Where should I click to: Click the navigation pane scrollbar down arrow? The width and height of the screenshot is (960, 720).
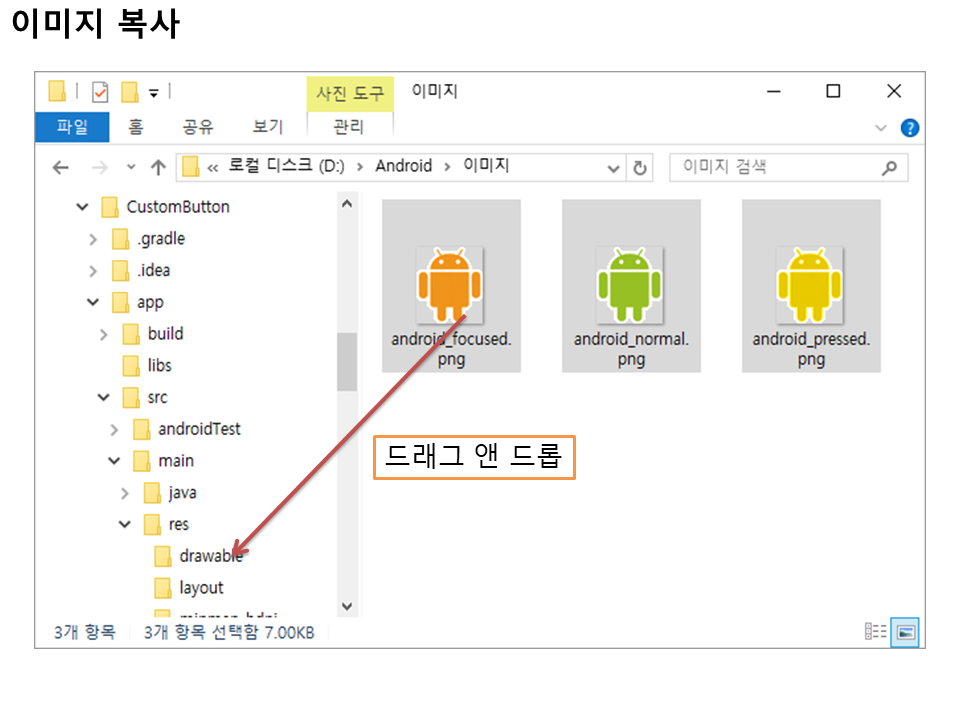click(347, 606)
